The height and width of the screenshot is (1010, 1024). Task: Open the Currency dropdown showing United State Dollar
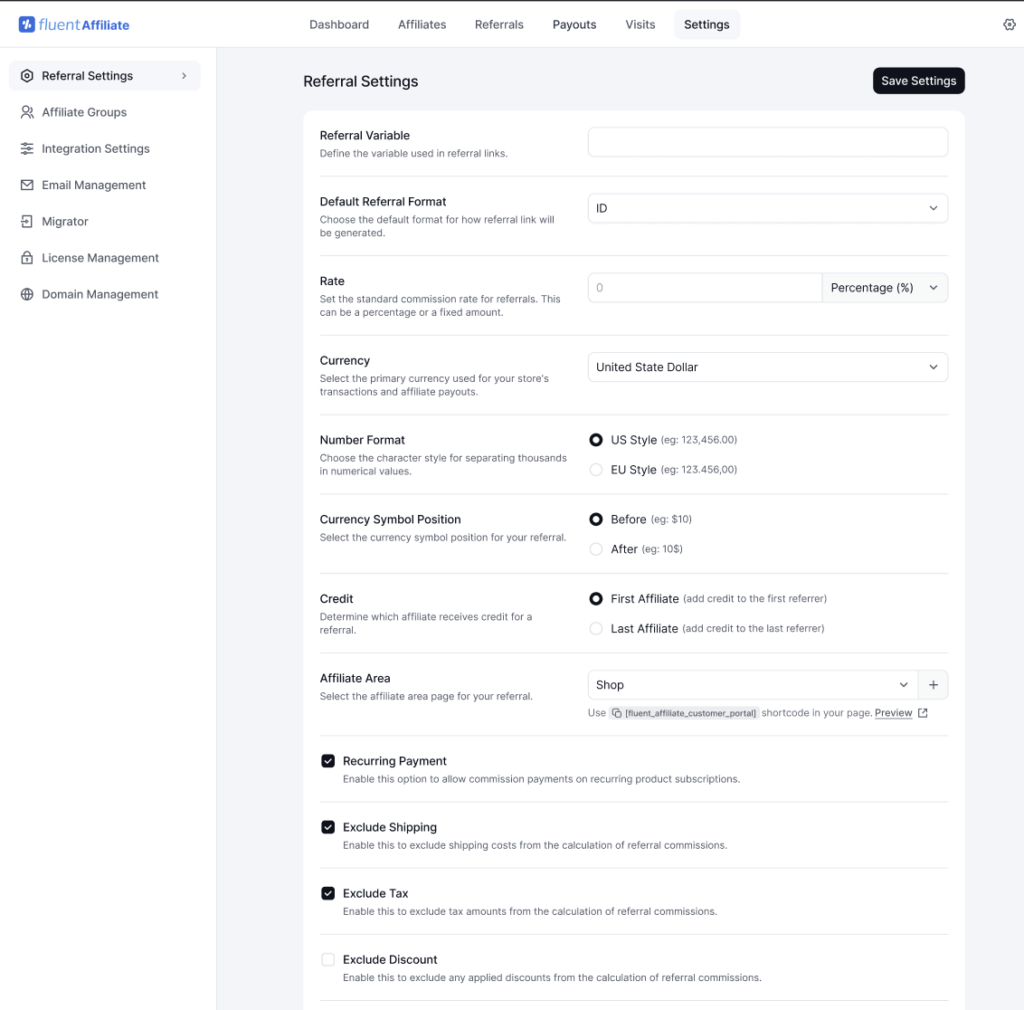(x=767, y=368)
